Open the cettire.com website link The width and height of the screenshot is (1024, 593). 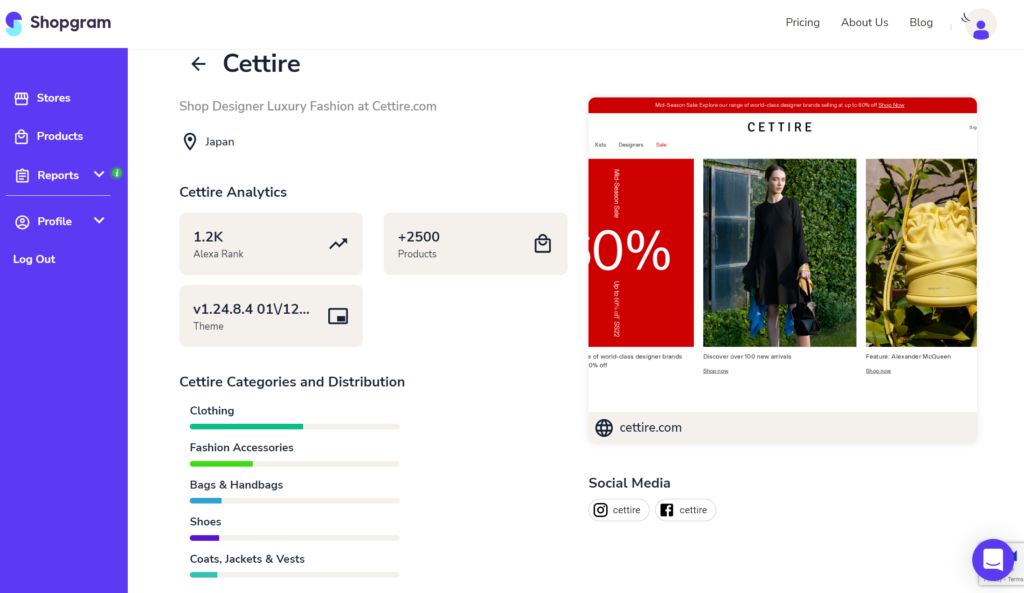(650, 428)
